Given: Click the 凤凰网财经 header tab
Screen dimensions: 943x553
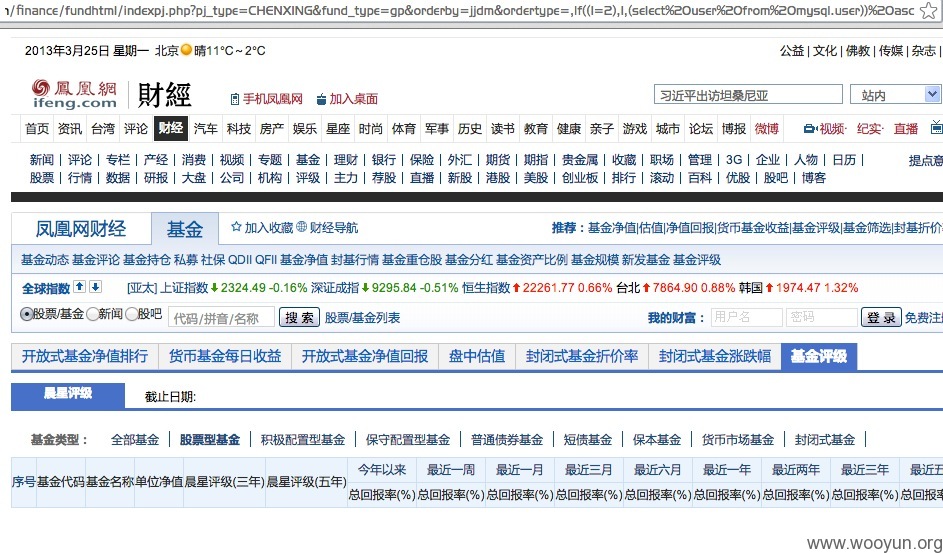Looking at the screenshot, I should coord(81,229).
